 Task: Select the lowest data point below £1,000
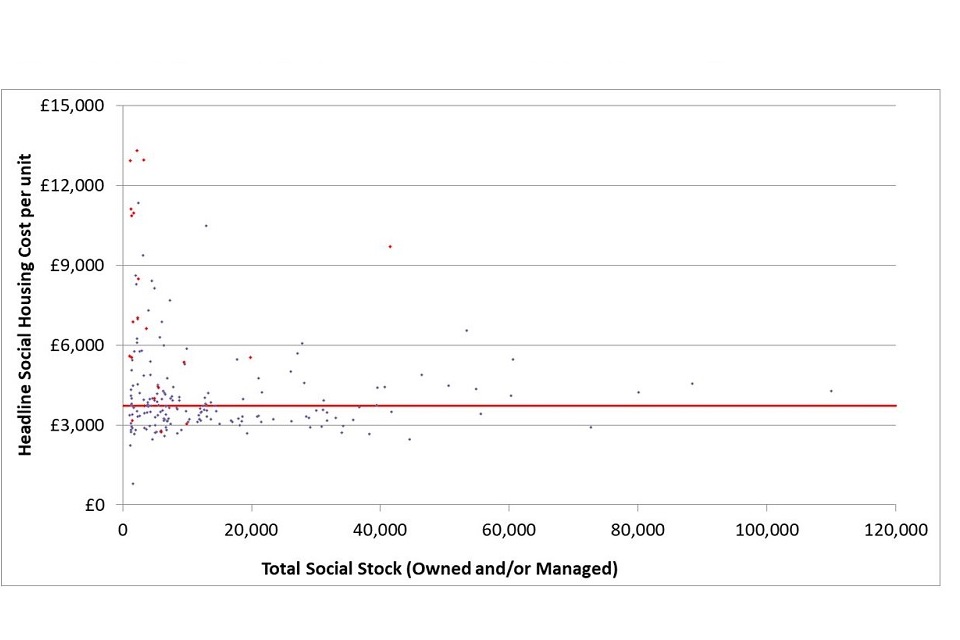[132, 484]
